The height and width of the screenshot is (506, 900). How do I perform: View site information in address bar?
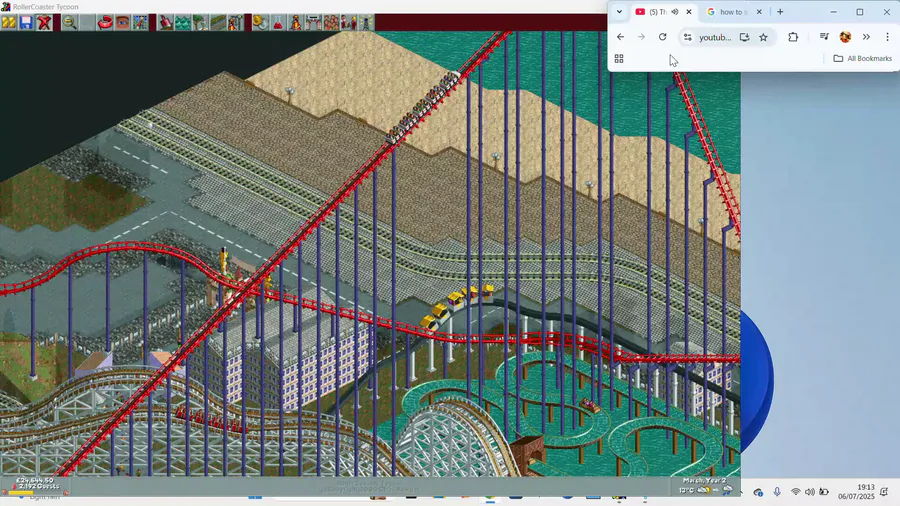coord(687,37)
